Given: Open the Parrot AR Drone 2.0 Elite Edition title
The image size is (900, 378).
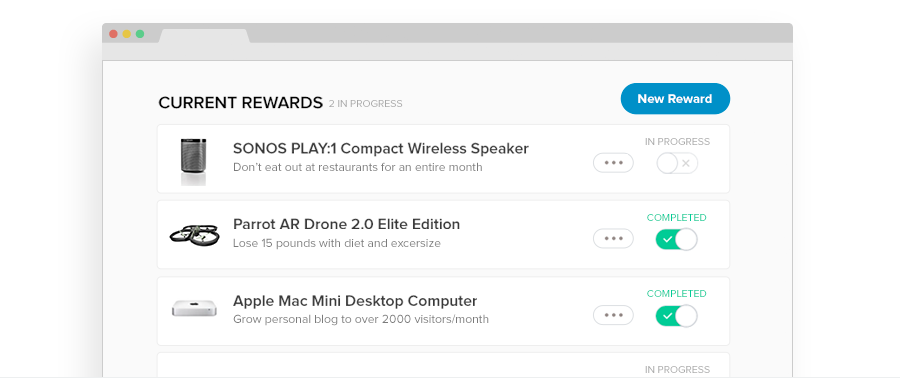Looking at the screenshot, I should click(347, 224).
